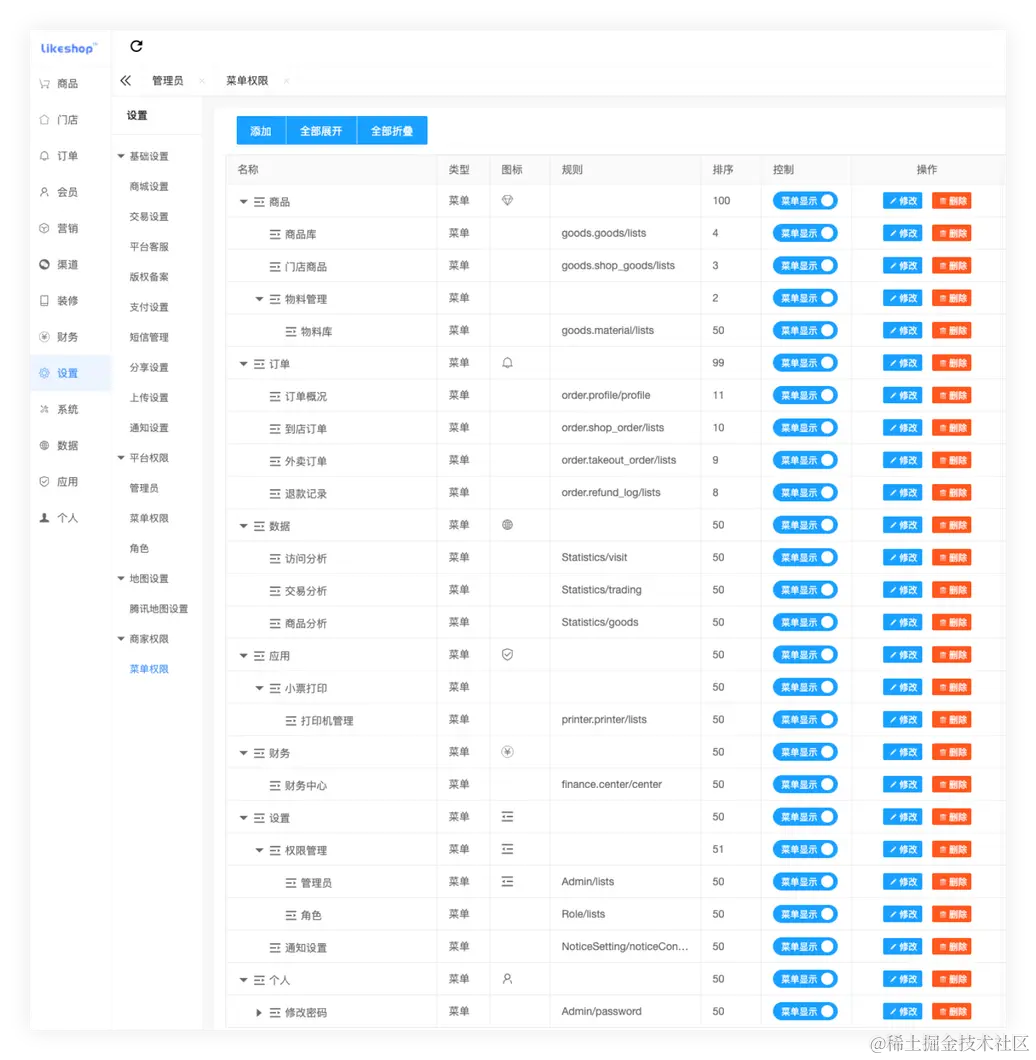Screen dimensions: 1036x1060
Task: Toggle 菜单显示 switch for 打印机管理 row
Action: coord(805,720)
